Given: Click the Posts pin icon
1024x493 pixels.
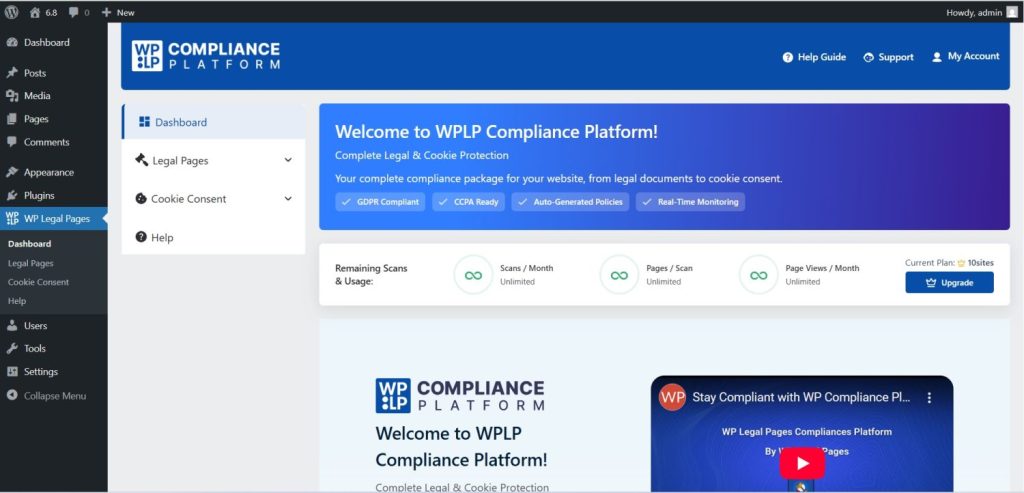Looking at the screenshot, I should click(12, 73).
